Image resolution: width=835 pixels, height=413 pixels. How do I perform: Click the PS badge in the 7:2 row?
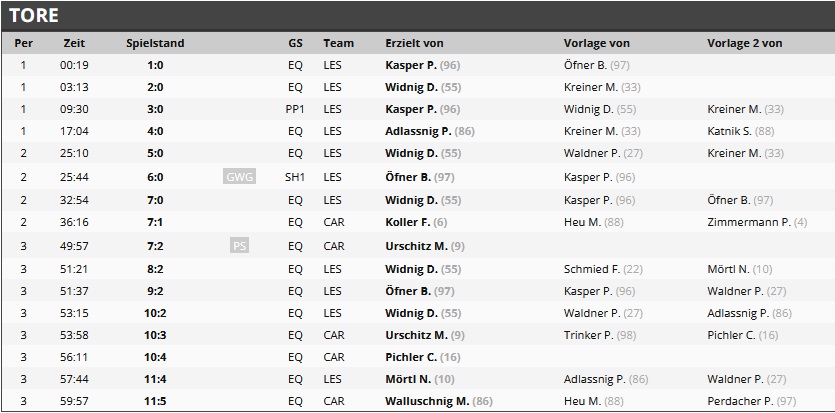pos(239,246)
